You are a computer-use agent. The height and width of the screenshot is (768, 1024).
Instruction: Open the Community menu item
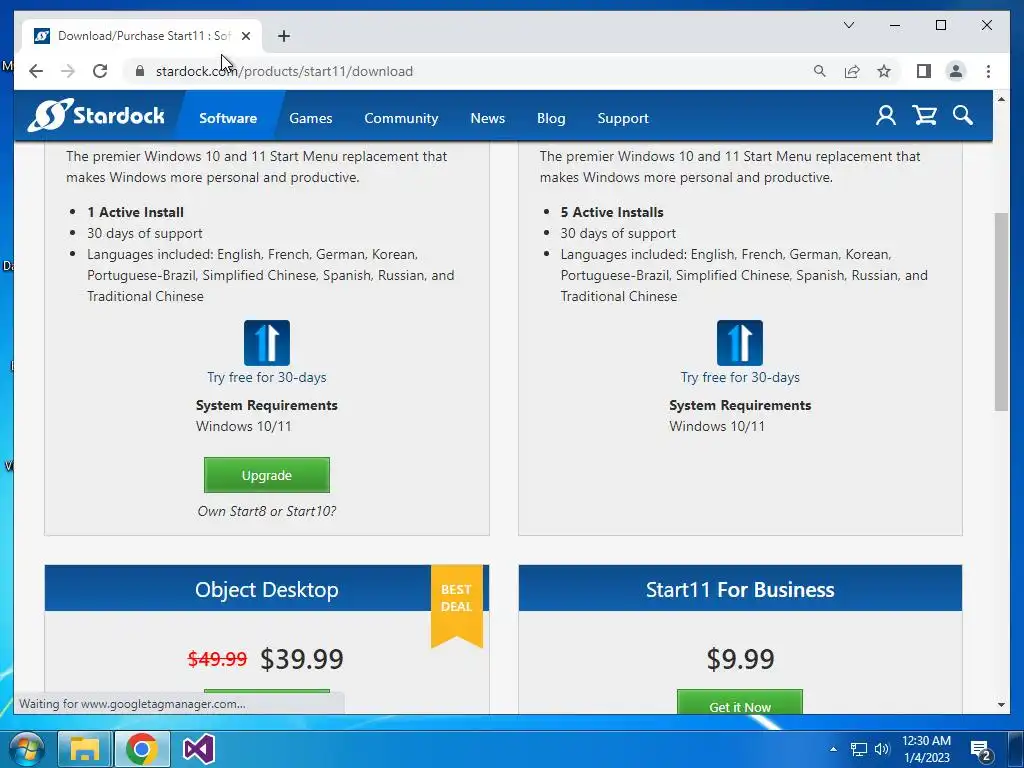[401, 118]
